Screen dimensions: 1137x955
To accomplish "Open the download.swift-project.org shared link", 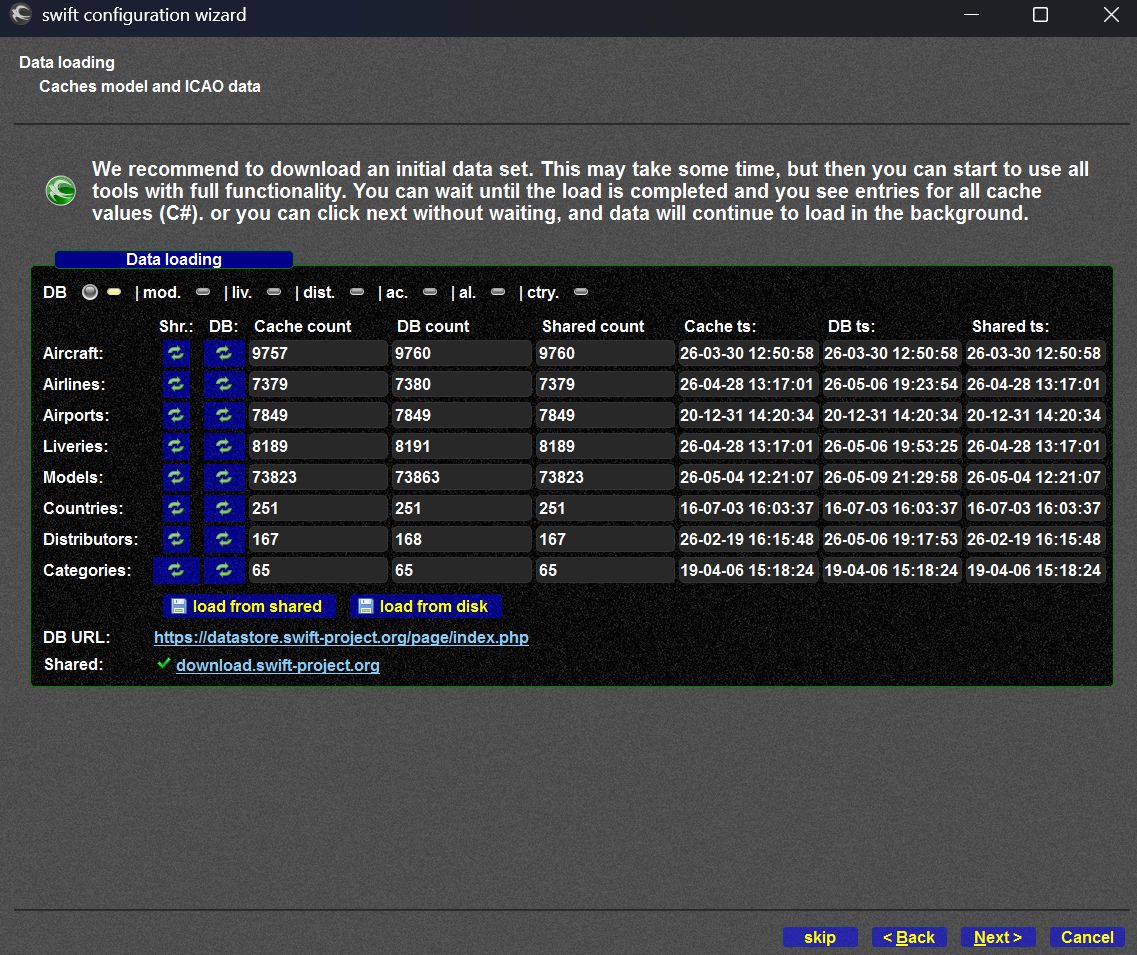I will point(278,665).
